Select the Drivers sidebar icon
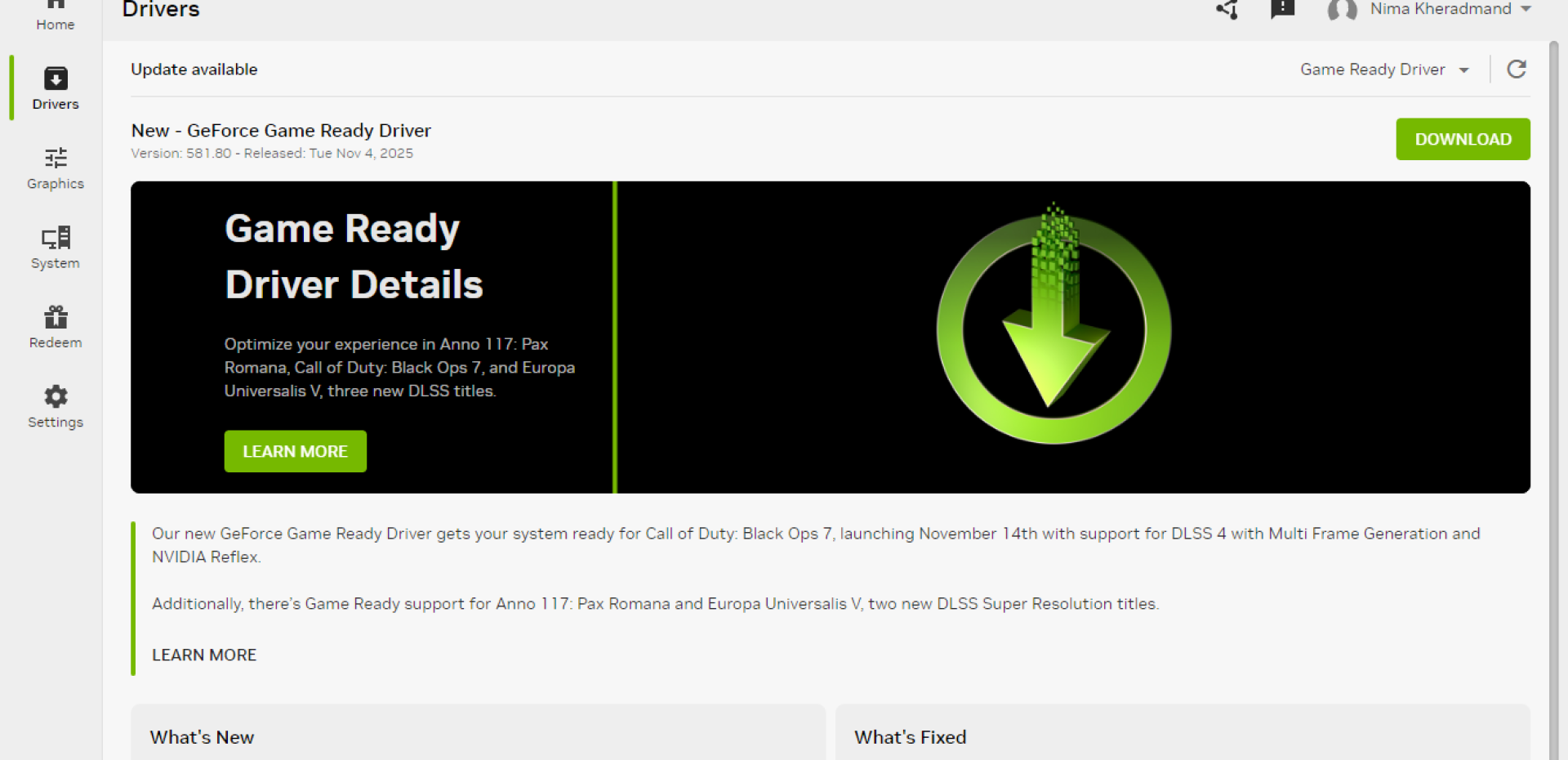1568x760 pixels. 56,79
